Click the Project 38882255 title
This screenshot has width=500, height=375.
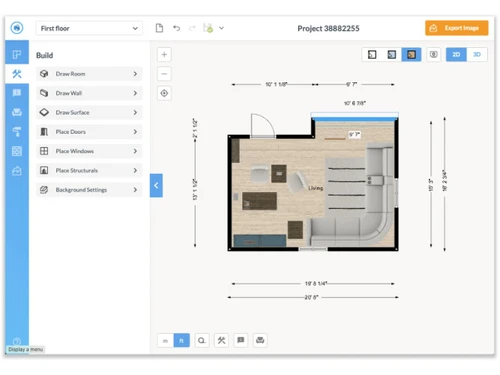tap(328, 28)
